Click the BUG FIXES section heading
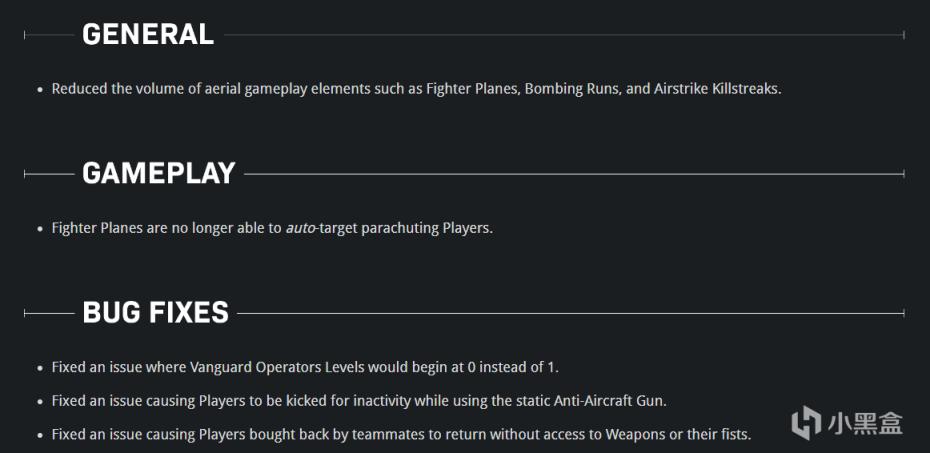The width and height of the screenshot is (930, 453). (155, 312)
